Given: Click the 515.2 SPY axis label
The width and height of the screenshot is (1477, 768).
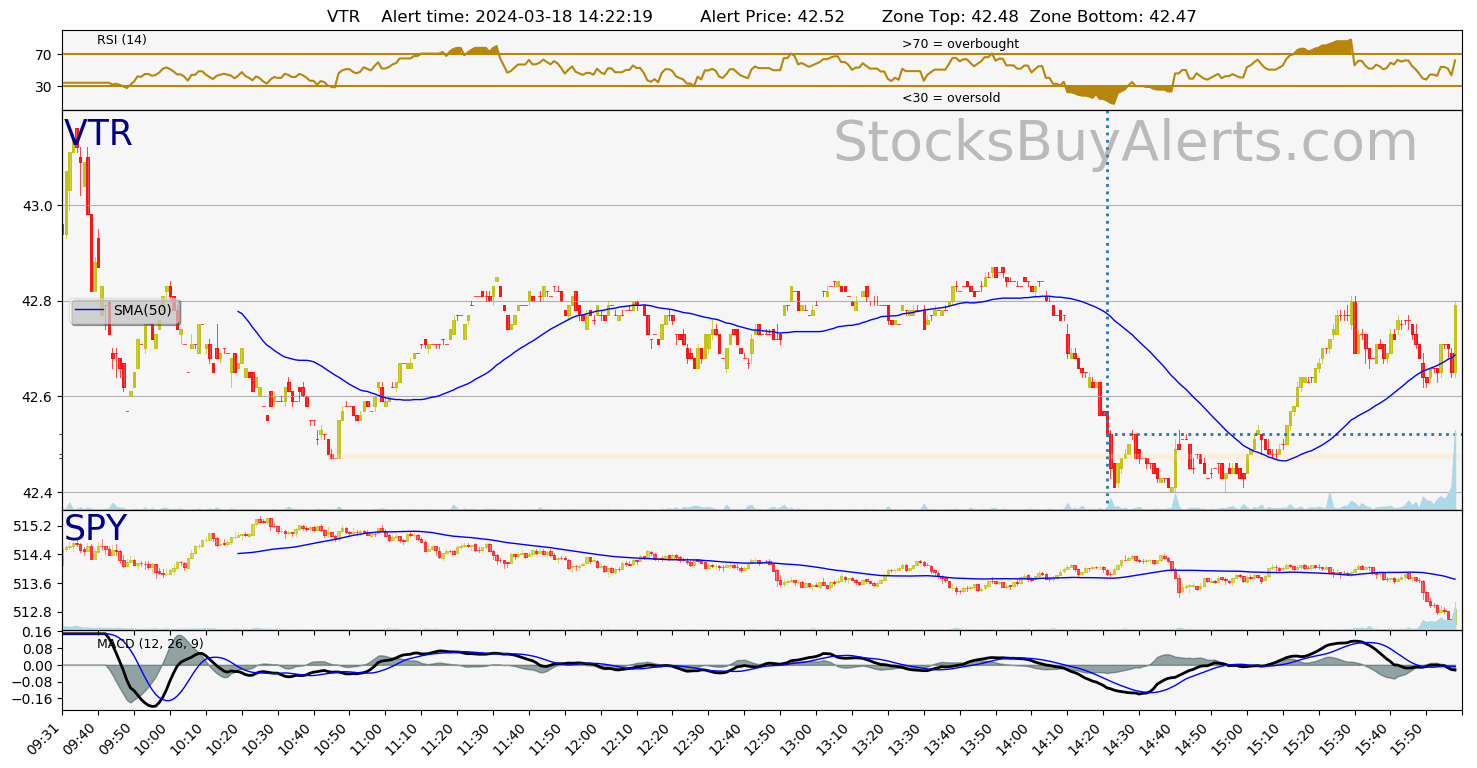Looking at the screenshot, I should [35, 526].
